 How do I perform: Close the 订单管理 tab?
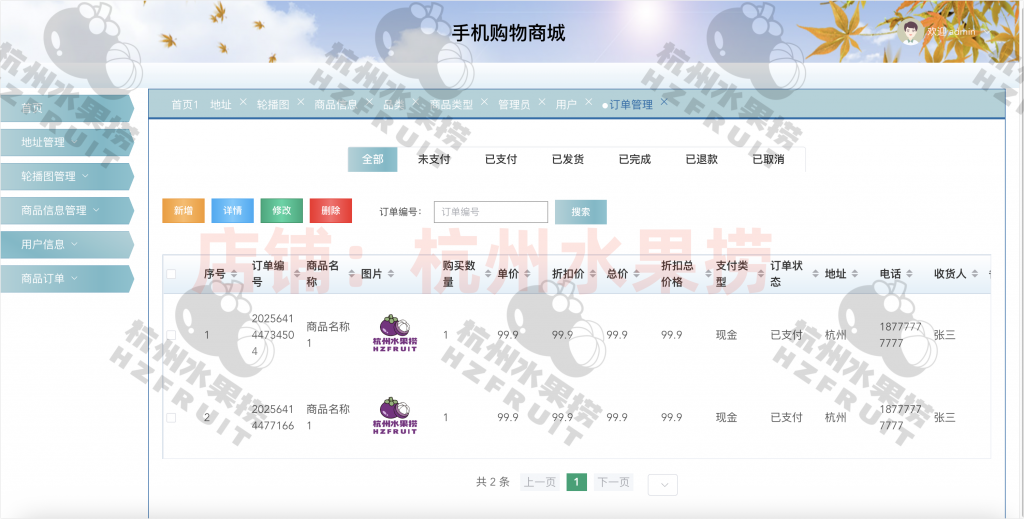(664, 102)
